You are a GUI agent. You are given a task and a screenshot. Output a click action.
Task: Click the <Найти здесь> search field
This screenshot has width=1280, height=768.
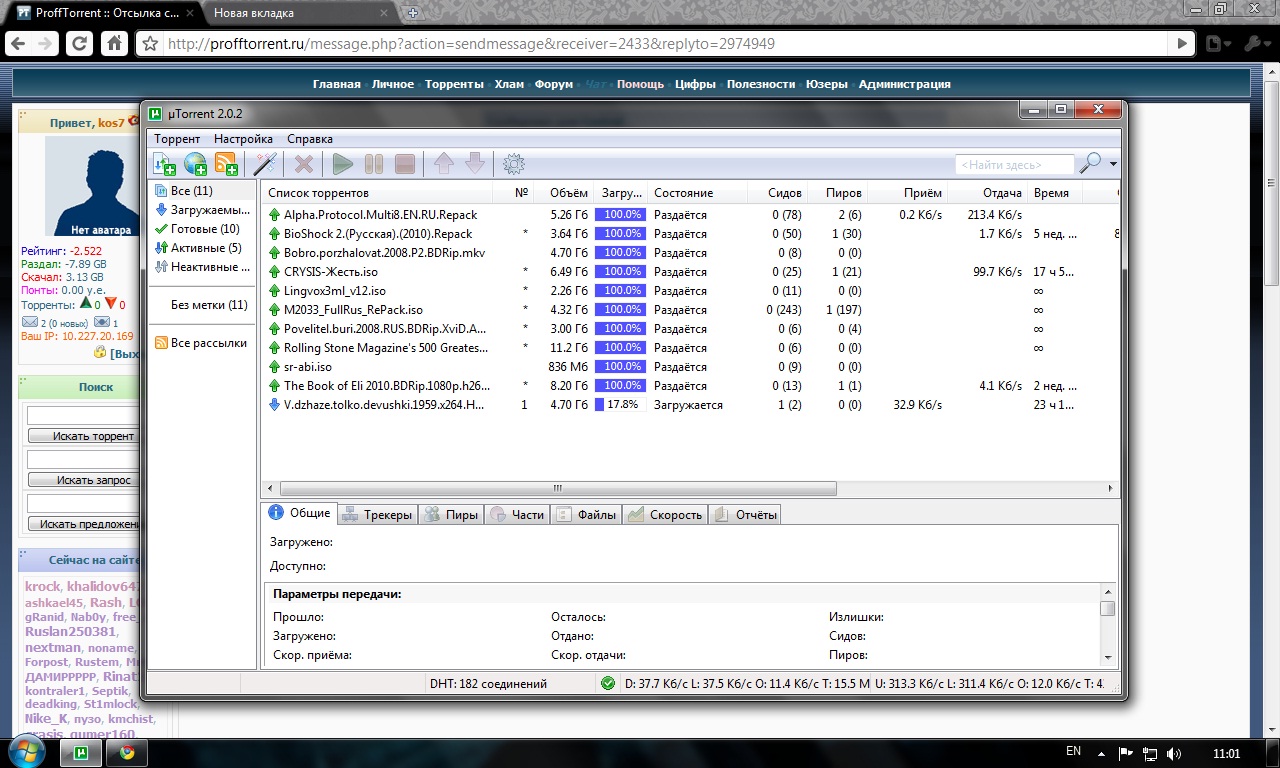tap(1014, 164)
